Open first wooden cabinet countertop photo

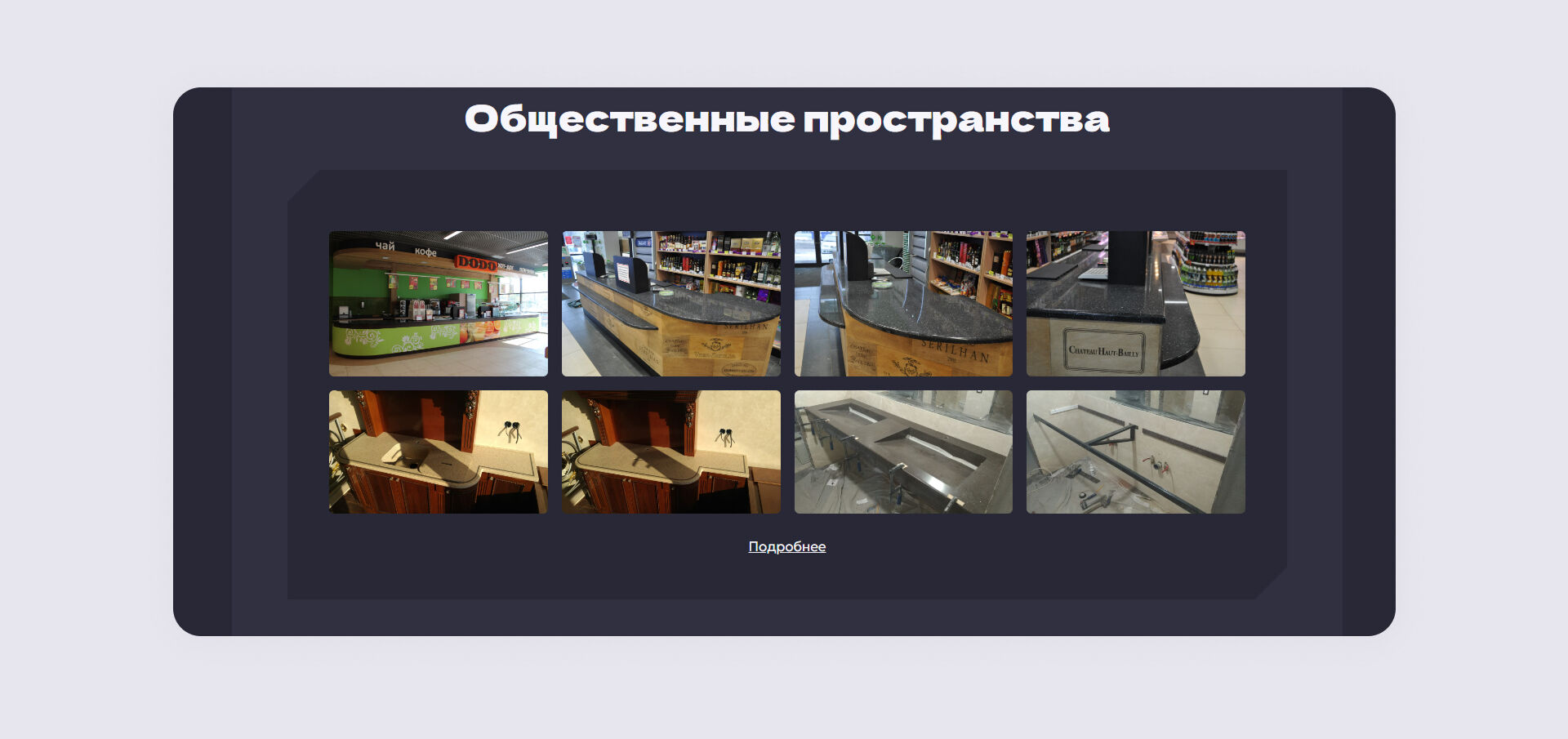[438, 452]
